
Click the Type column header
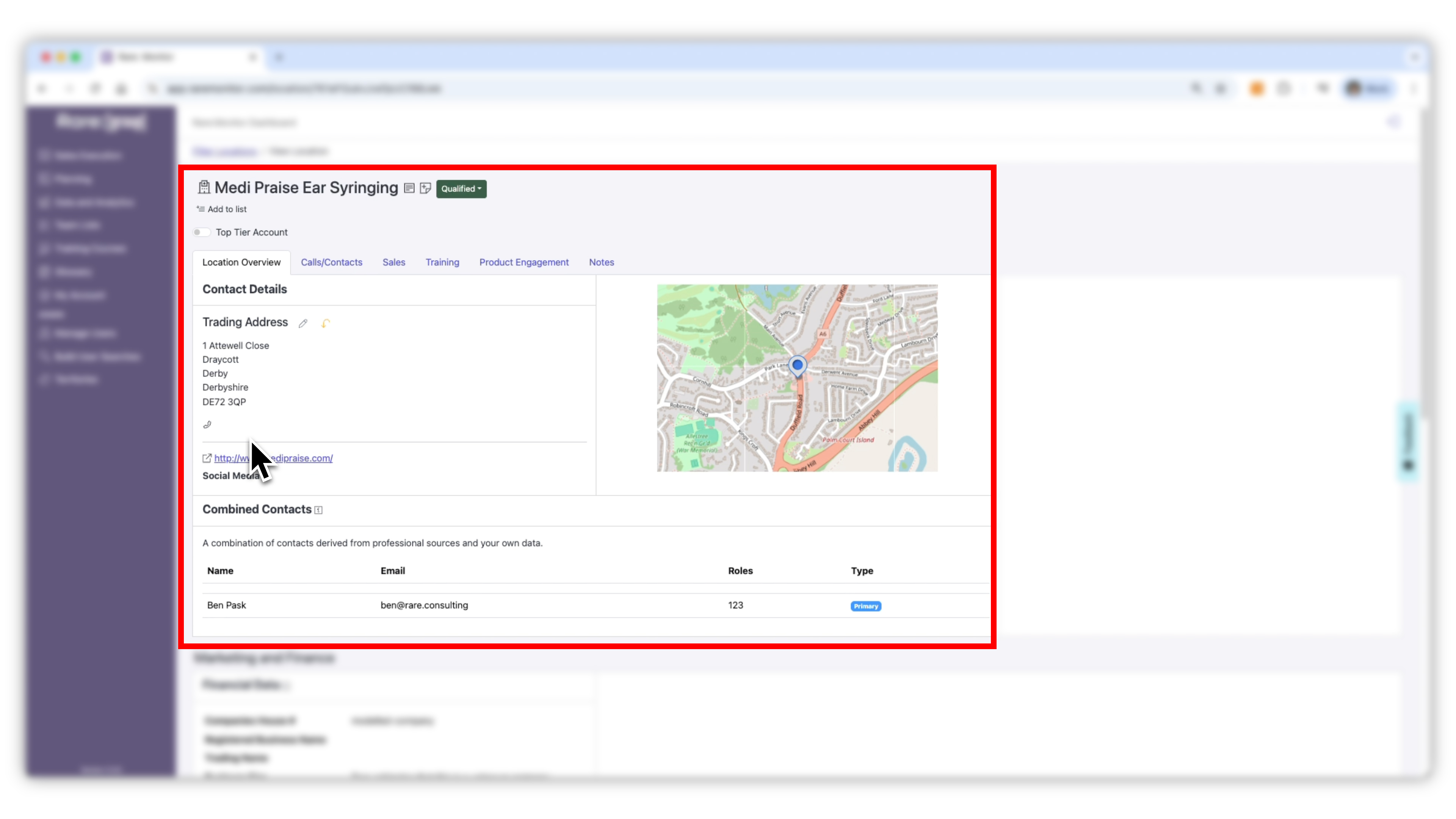coord(862,571)
